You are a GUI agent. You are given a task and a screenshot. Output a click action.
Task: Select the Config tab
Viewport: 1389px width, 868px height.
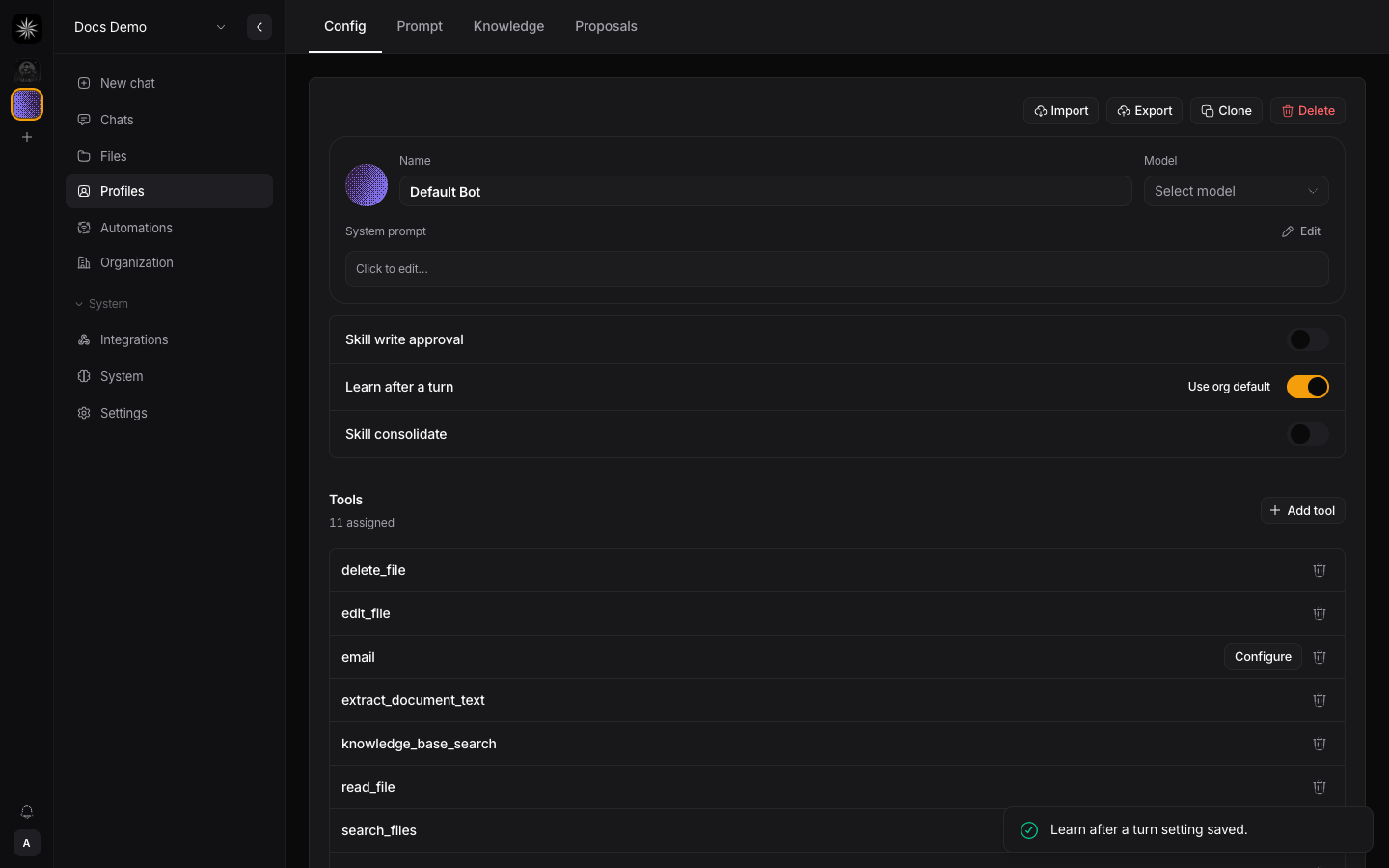[345, 26]
